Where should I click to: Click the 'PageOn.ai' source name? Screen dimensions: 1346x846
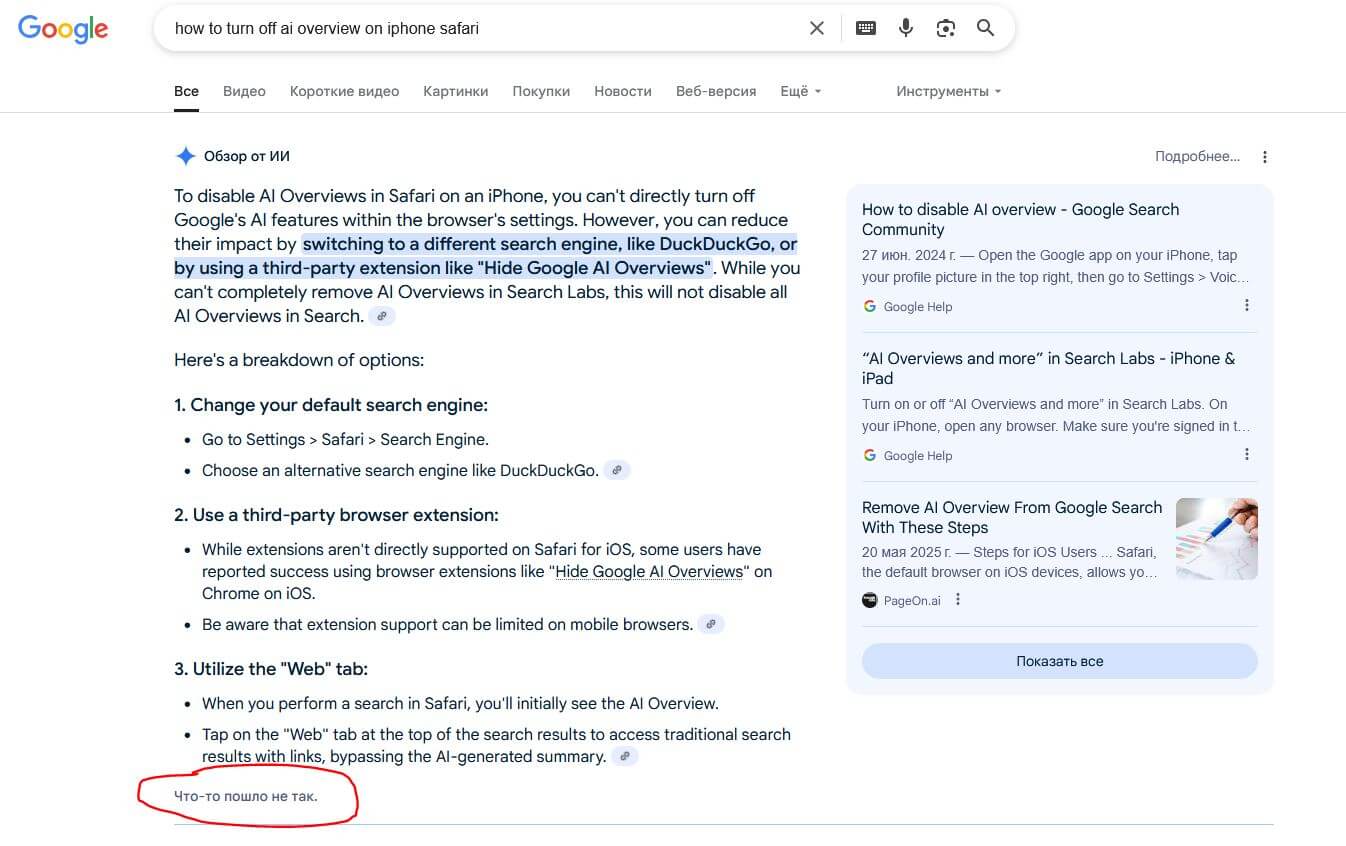912,601
